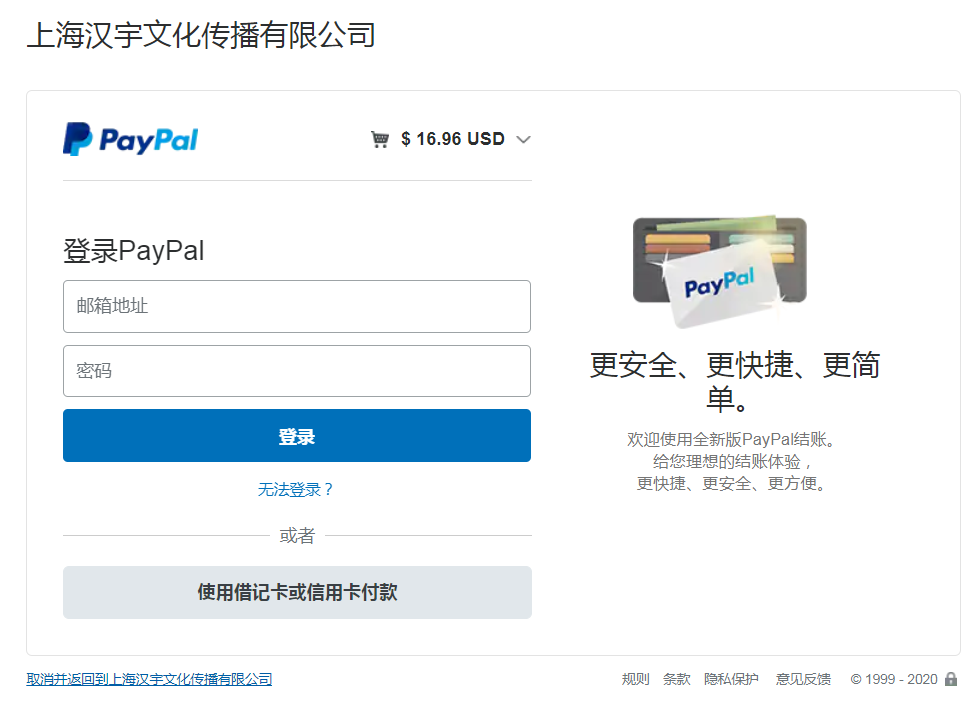Image resolution: width=978 pixels, height=714 pixels.
Task: Open the 条款 footer link
Action: coord(677,679)
